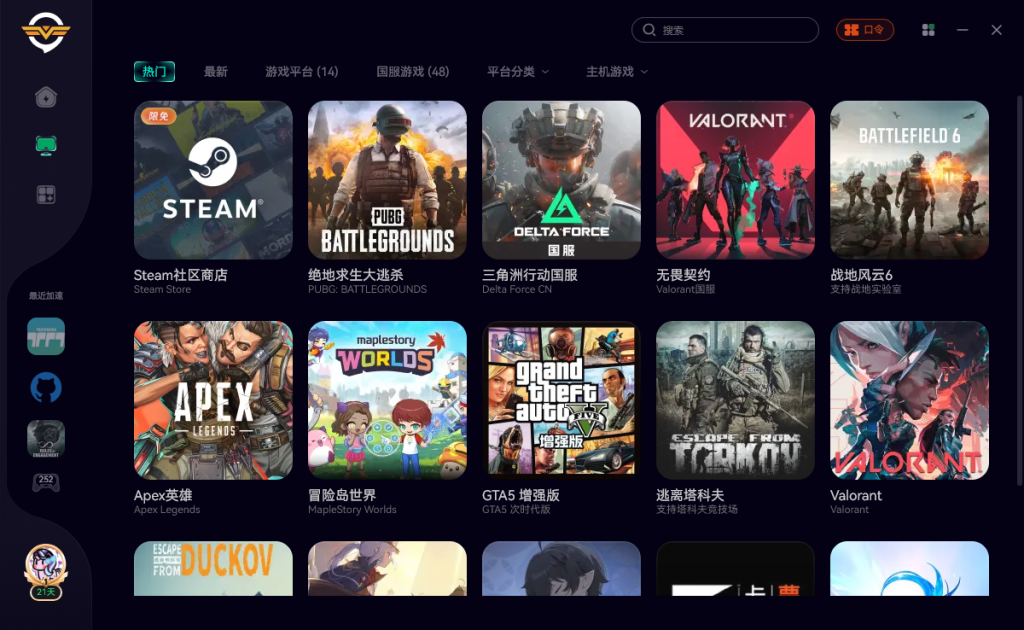Open the 国服游戏 (48) tab
Viewport: 1024px width, 630px height.
coord(413,72)
